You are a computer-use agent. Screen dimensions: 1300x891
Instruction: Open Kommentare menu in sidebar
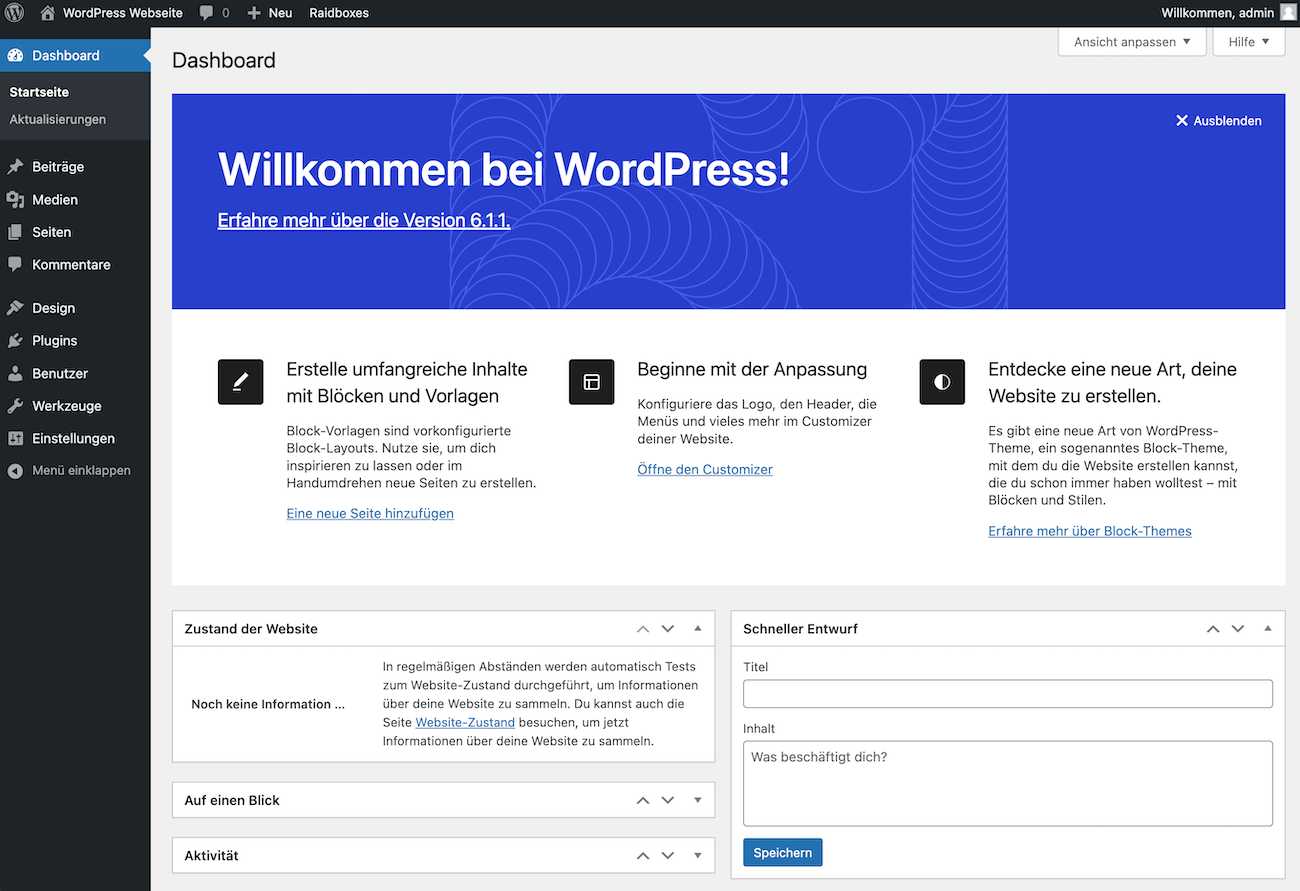75,265
